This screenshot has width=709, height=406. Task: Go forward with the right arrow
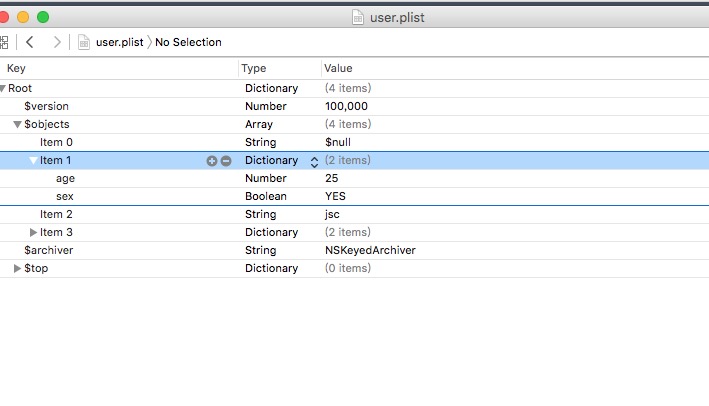[x=56, y=42]
